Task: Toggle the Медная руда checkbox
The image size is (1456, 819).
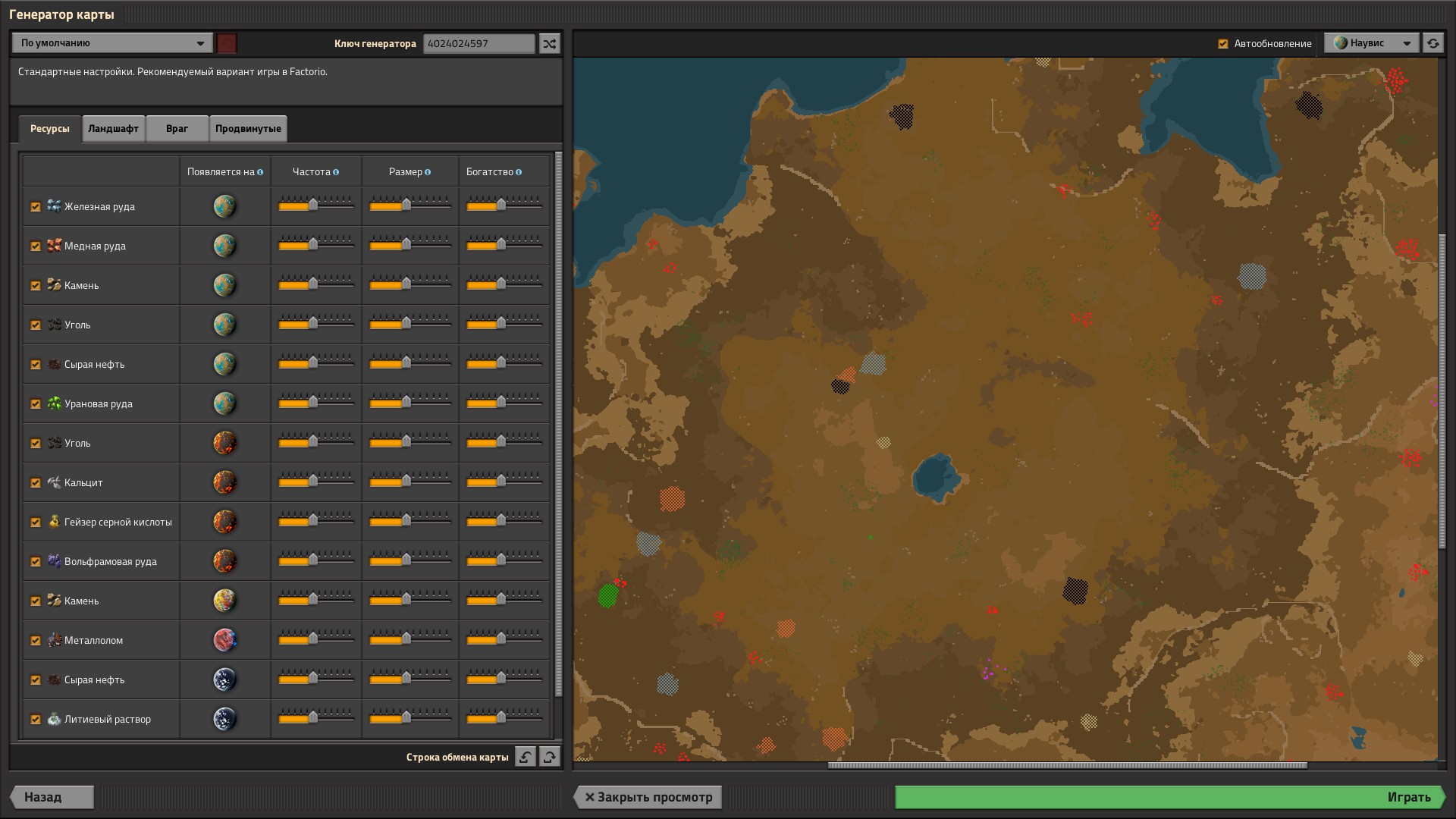Action: [x=36, y=246]
